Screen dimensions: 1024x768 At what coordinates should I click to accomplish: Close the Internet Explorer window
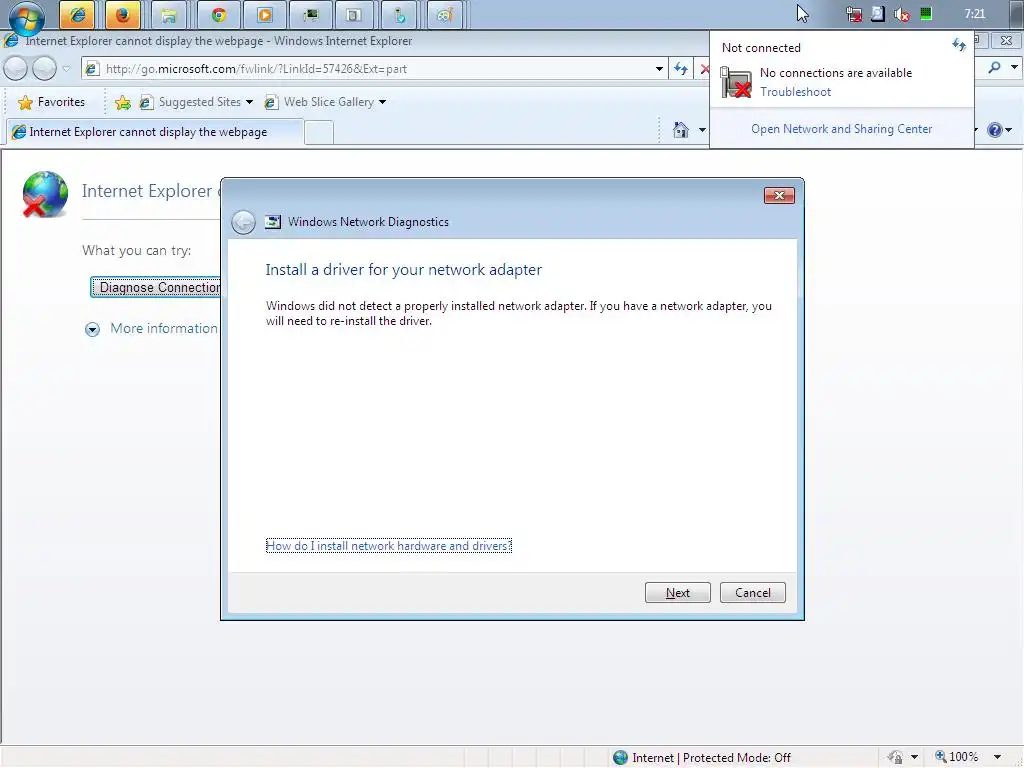(1006, 40)
